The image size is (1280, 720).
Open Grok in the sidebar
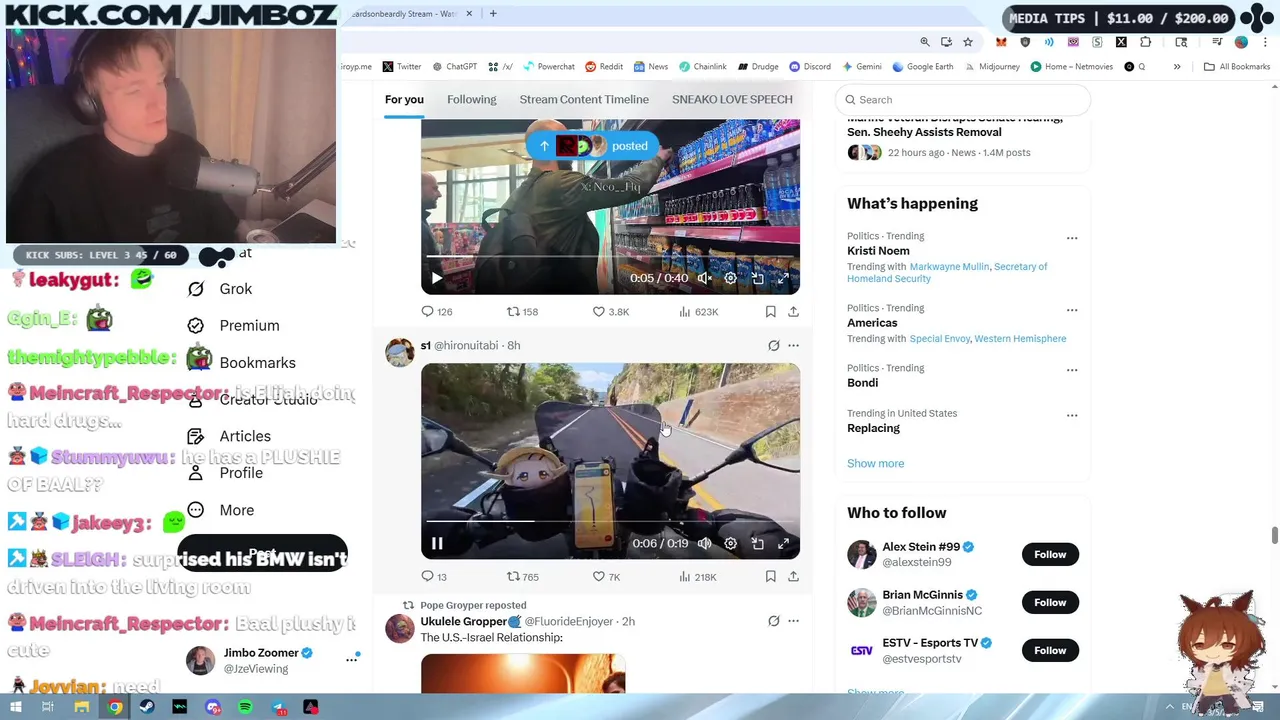221,289
